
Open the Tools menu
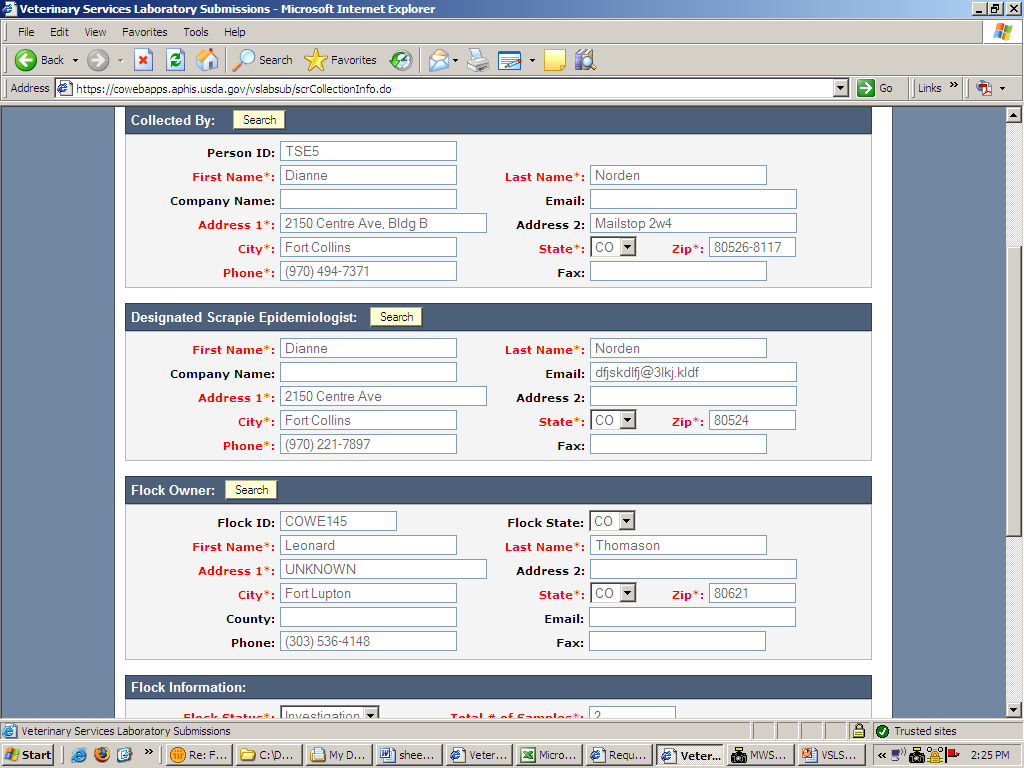pos(195,32)
